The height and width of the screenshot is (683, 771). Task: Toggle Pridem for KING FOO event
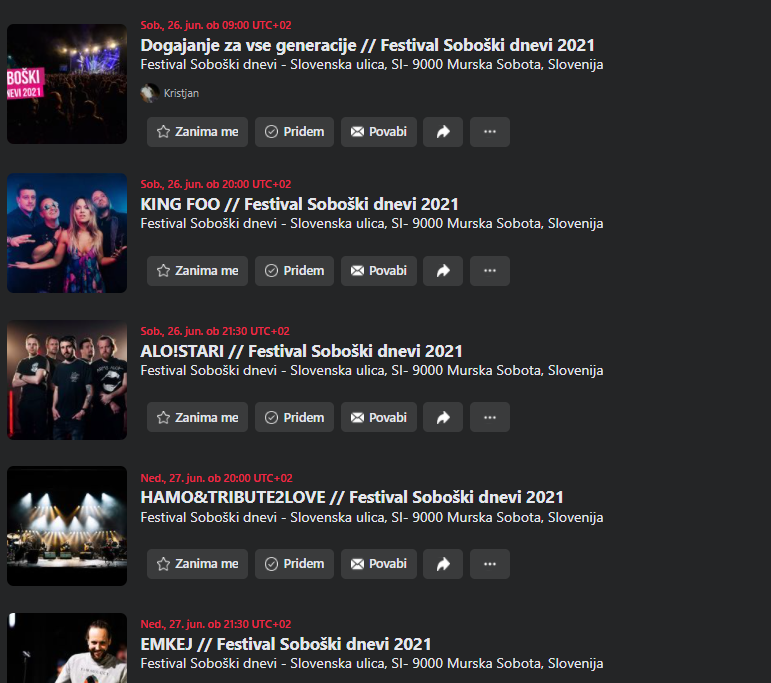pyautogui.click(x=294, y=271)
